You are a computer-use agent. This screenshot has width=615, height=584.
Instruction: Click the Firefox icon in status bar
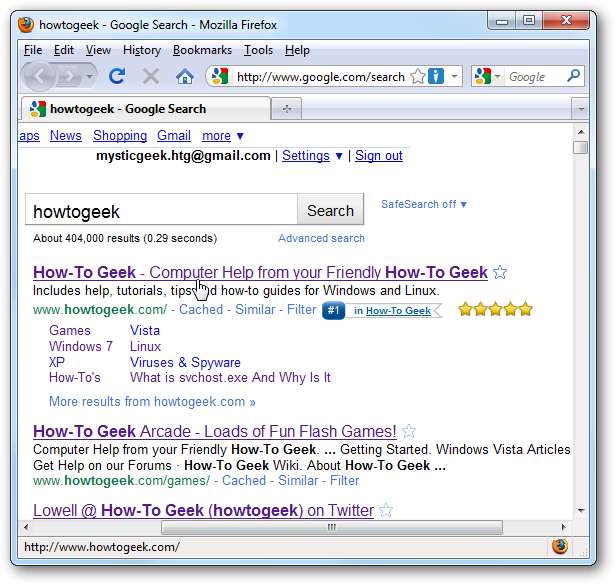tap(560, 546)
